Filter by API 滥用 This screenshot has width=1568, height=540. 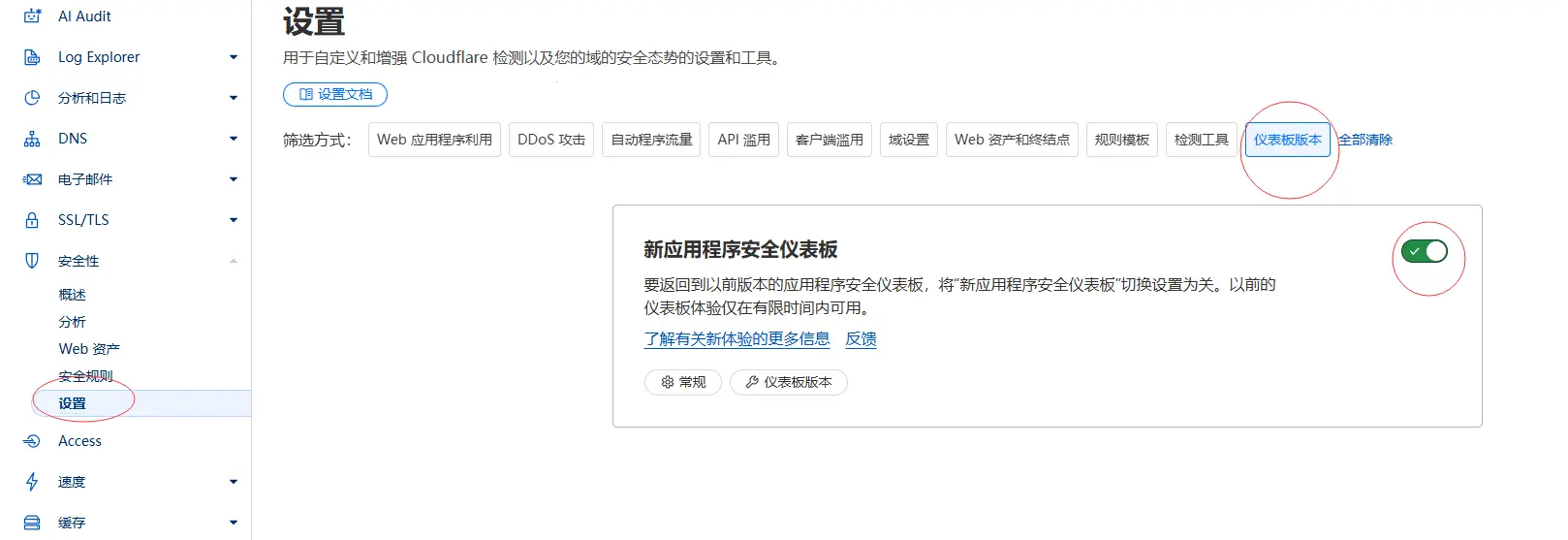tap(744, 140)
